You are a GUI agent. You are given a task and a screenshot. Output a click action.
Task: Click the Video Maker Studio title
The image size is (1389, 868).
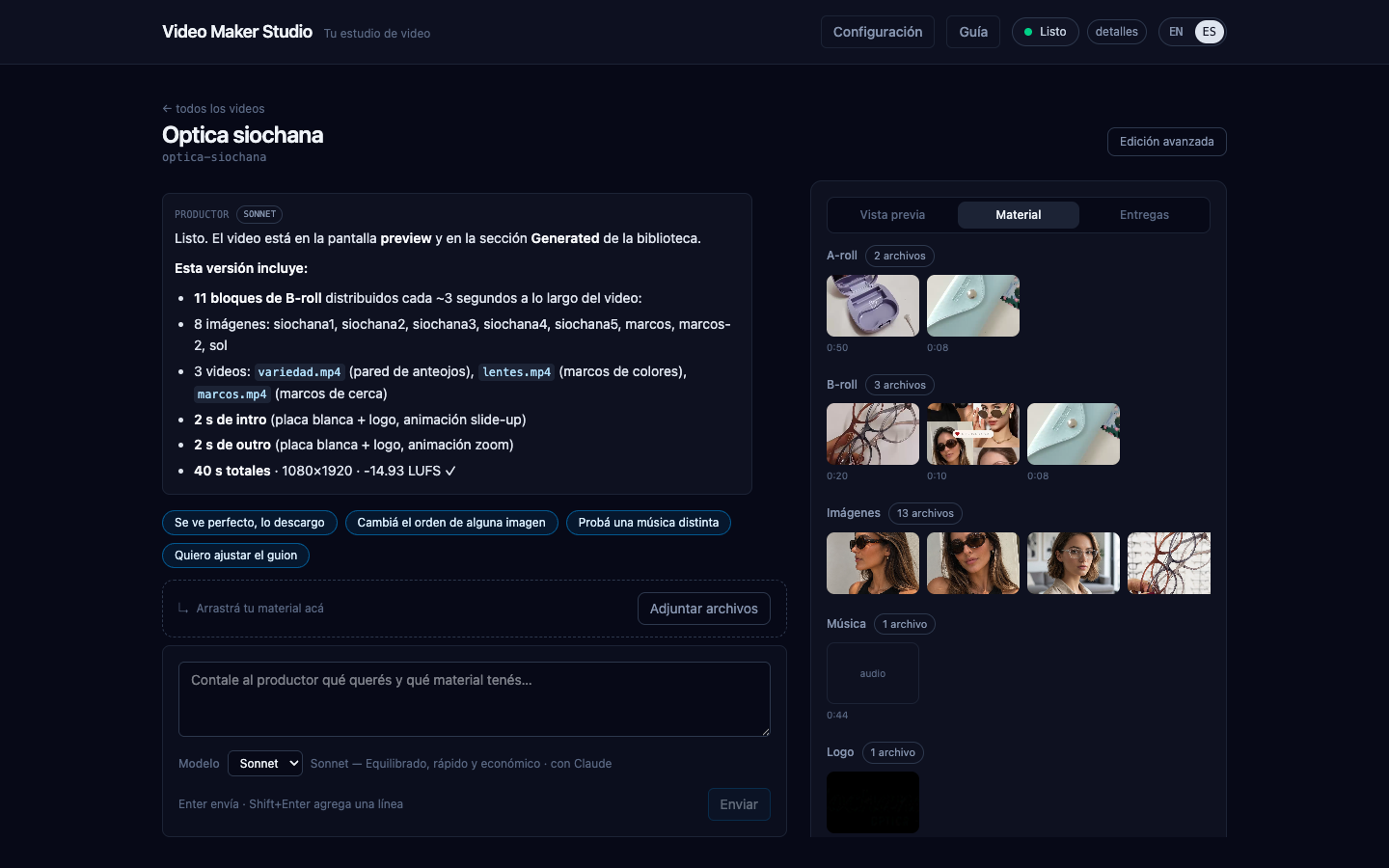[x=237, y=32]
